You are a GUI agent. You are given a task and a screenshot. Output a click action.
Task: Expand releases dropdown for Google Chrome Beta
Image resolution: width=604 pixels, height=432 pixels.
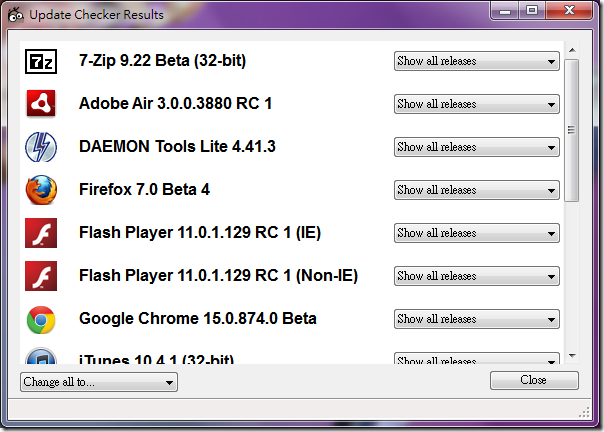coord(476,319)
